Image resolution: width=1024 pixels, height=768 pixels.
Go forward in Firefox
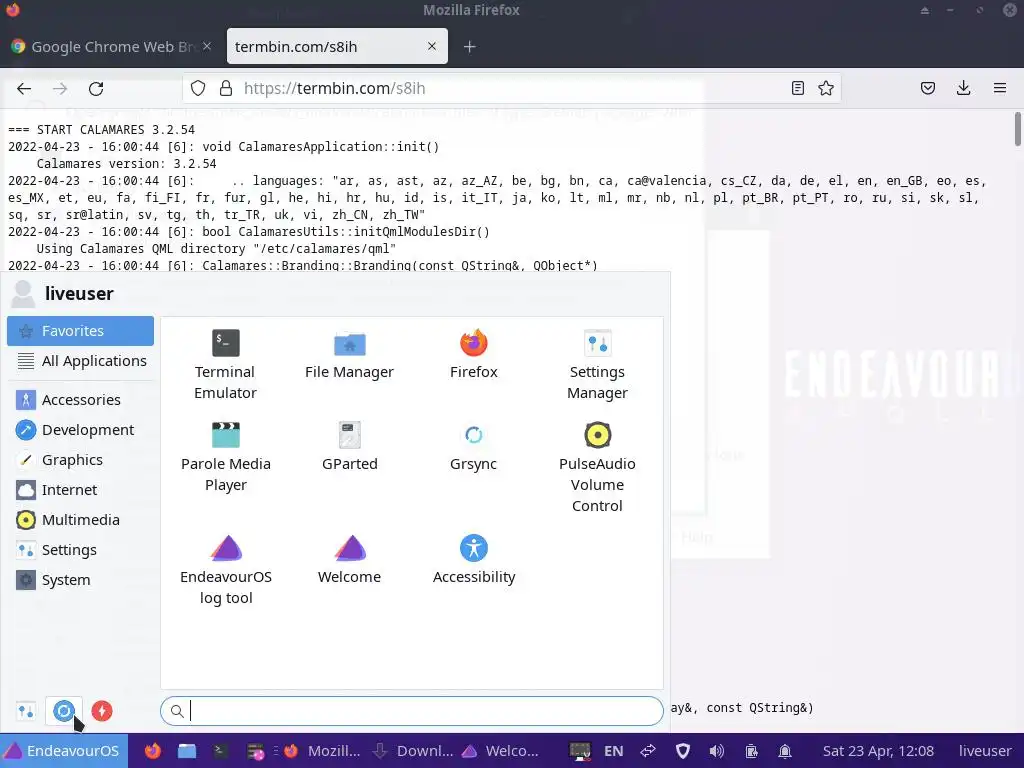pos(60,89)
